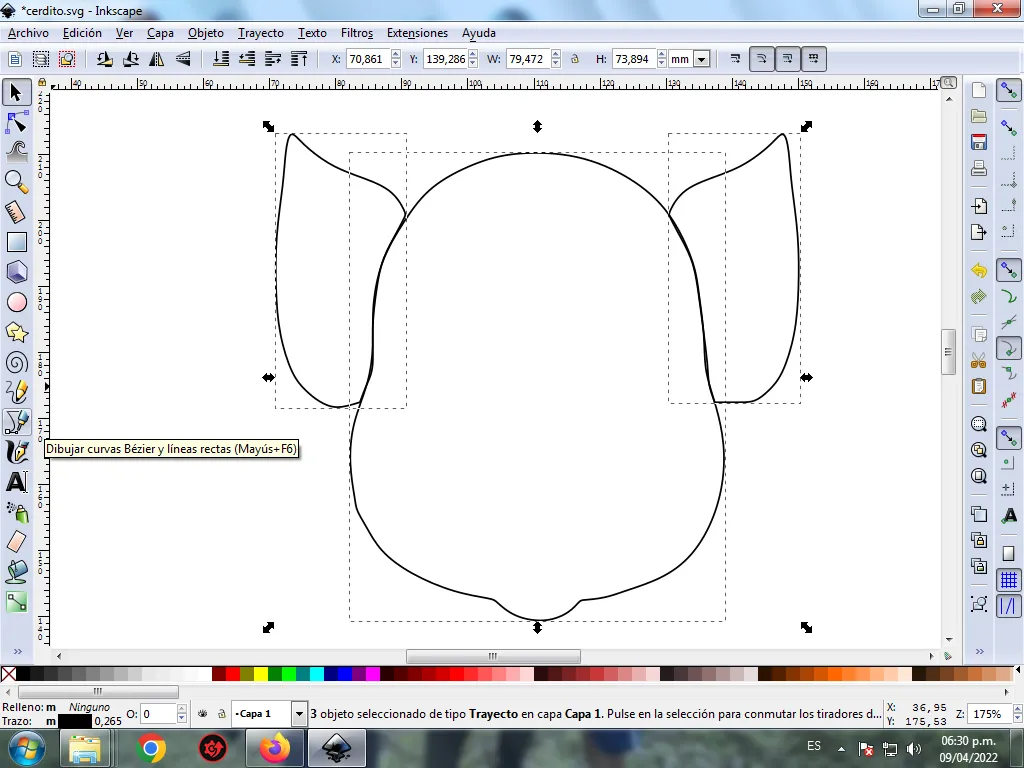
Task: Select the Gradient tool
Action: (x=16, y=602)
